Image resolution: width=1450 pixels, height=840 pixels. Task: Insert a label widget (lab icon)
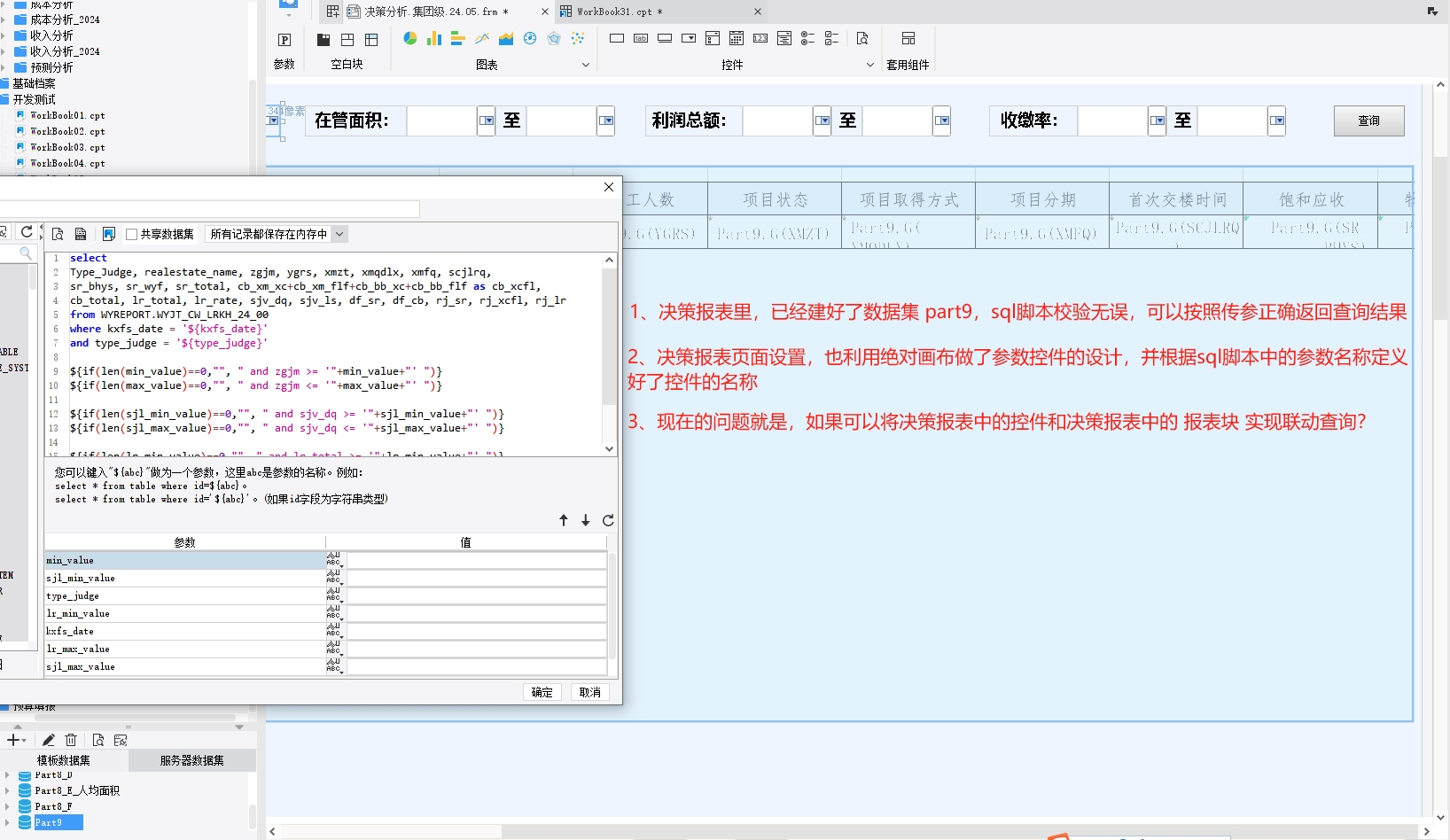click(641, 38)
